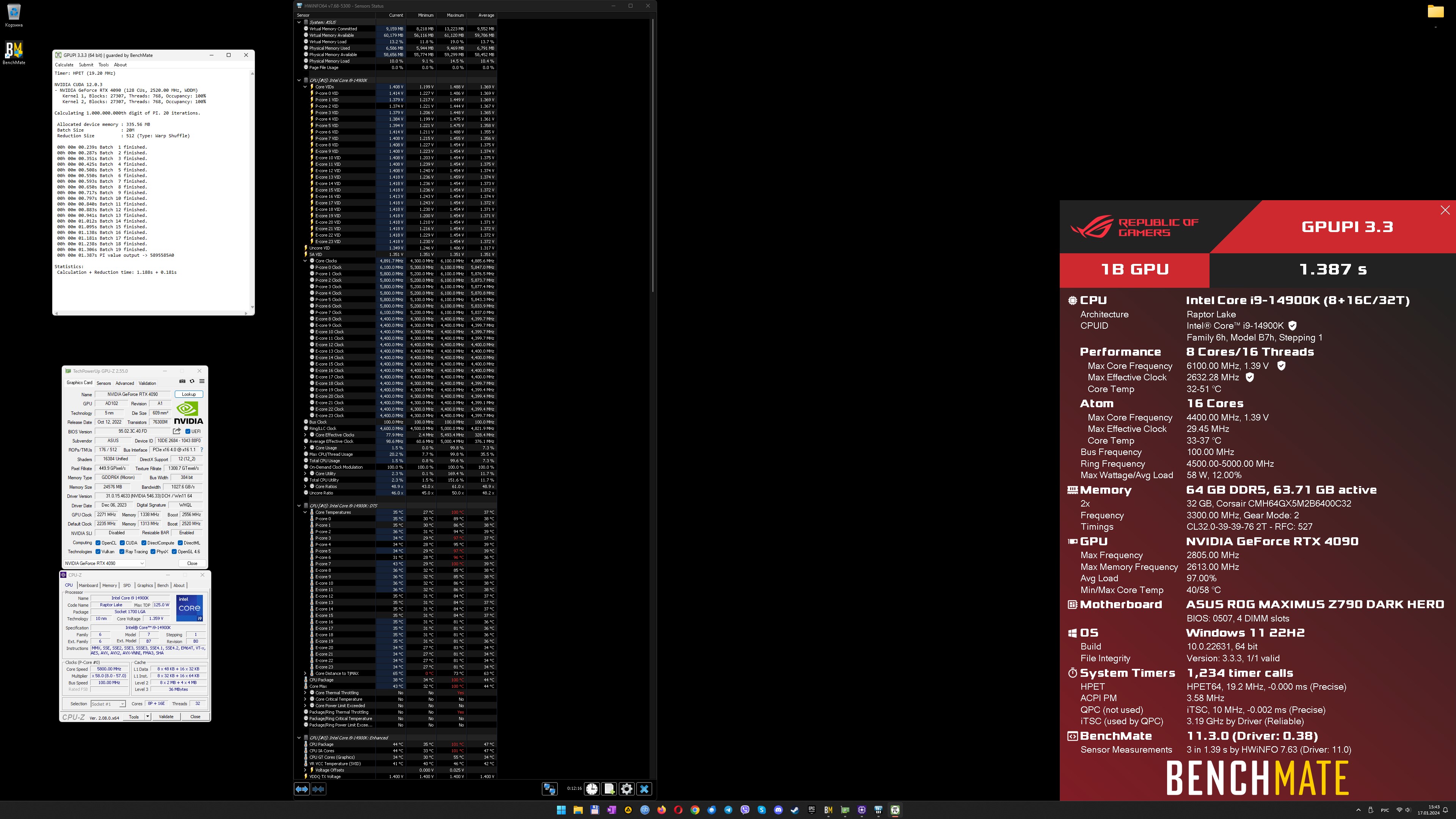Image resolution: width=1456 pixels, height=819 pixels.
Task: Click the HWiNFO blue X close-sensors icon
Action: [x=644, y=789]
